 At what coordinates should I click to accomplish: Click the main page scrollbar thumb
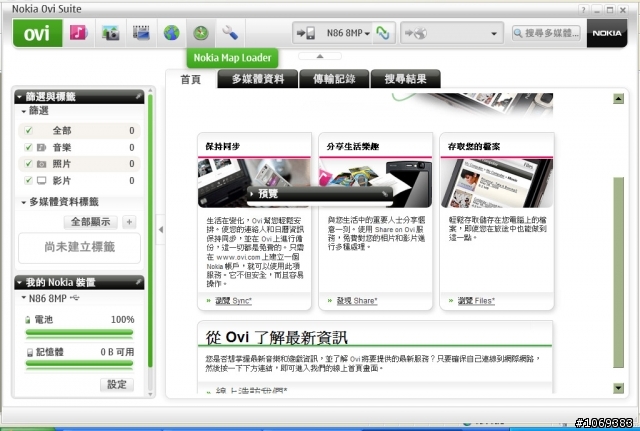(619, 272)
